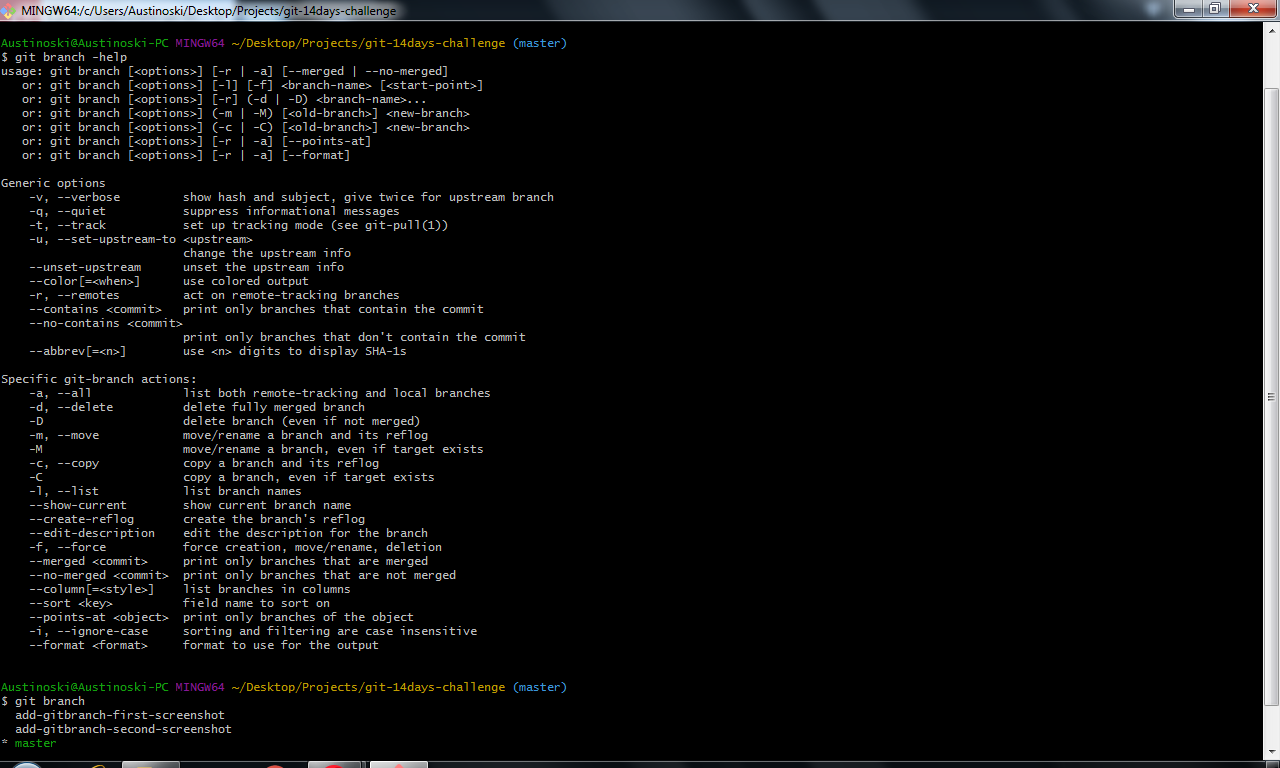Image resolution: width=1280 pixels, height=768 pixels.
Task: Click the '-l, --list' option
Action: tap(64, 491)
